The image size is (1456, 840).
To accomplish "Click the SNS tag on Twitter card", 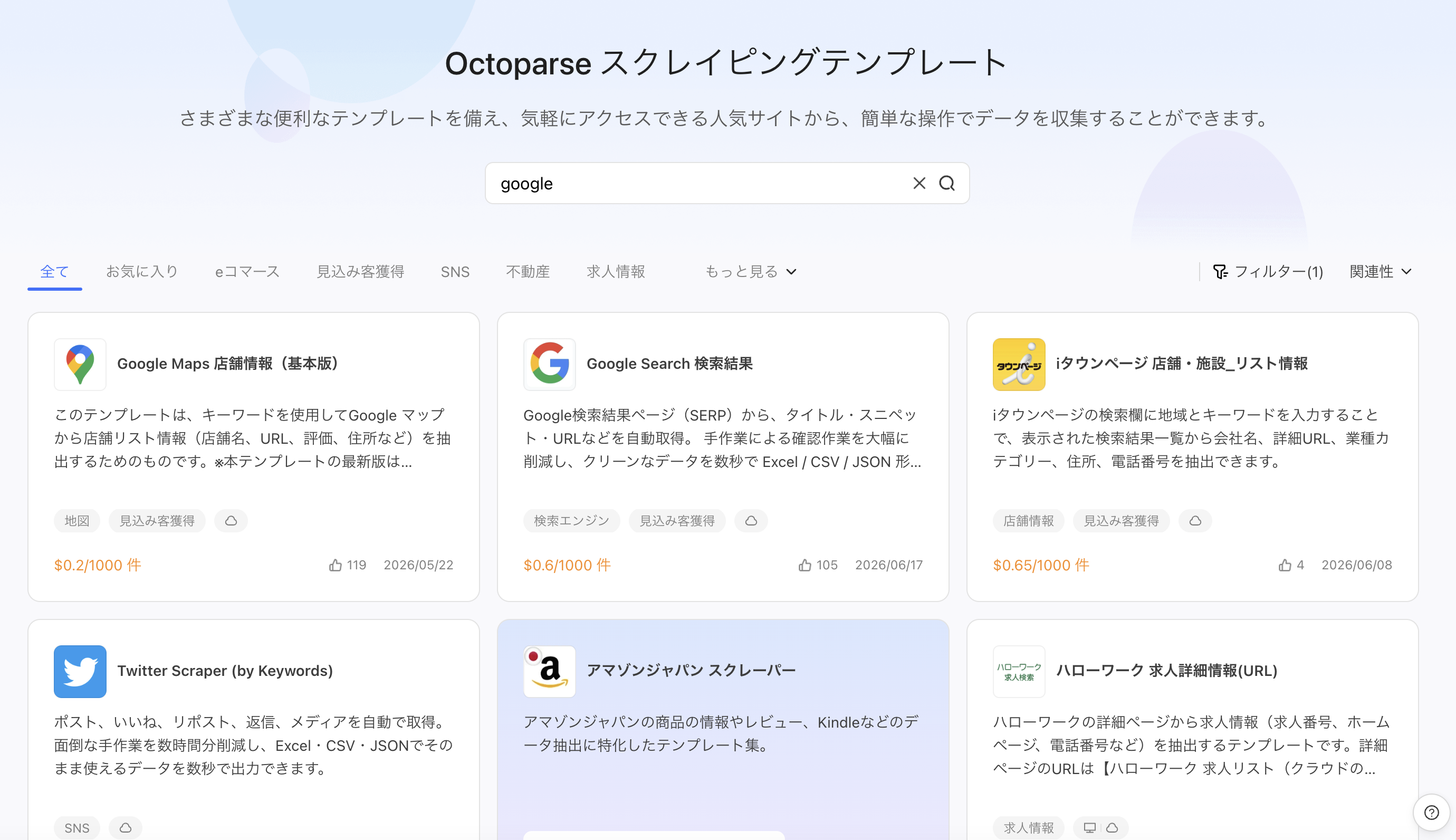I will [76, 828].
